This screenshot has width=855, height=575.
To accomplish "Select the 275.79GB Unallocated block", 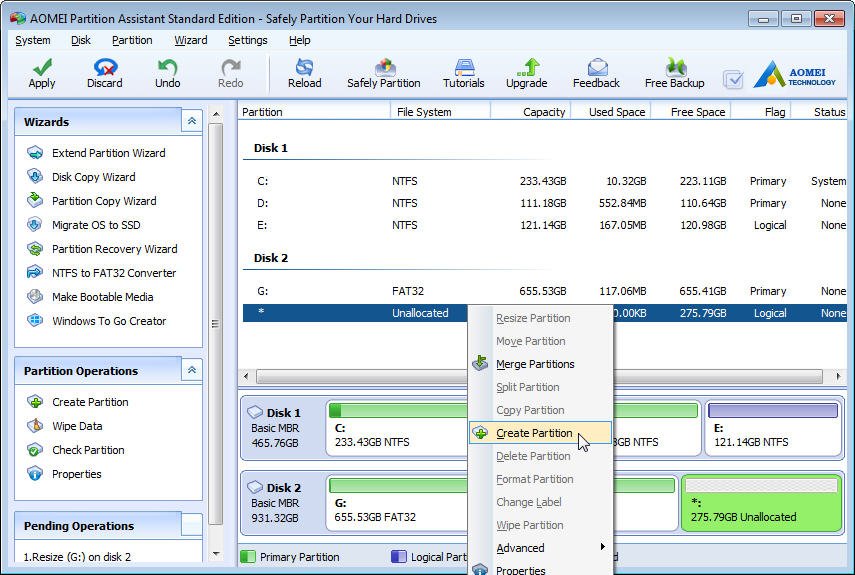I will 761,504.
